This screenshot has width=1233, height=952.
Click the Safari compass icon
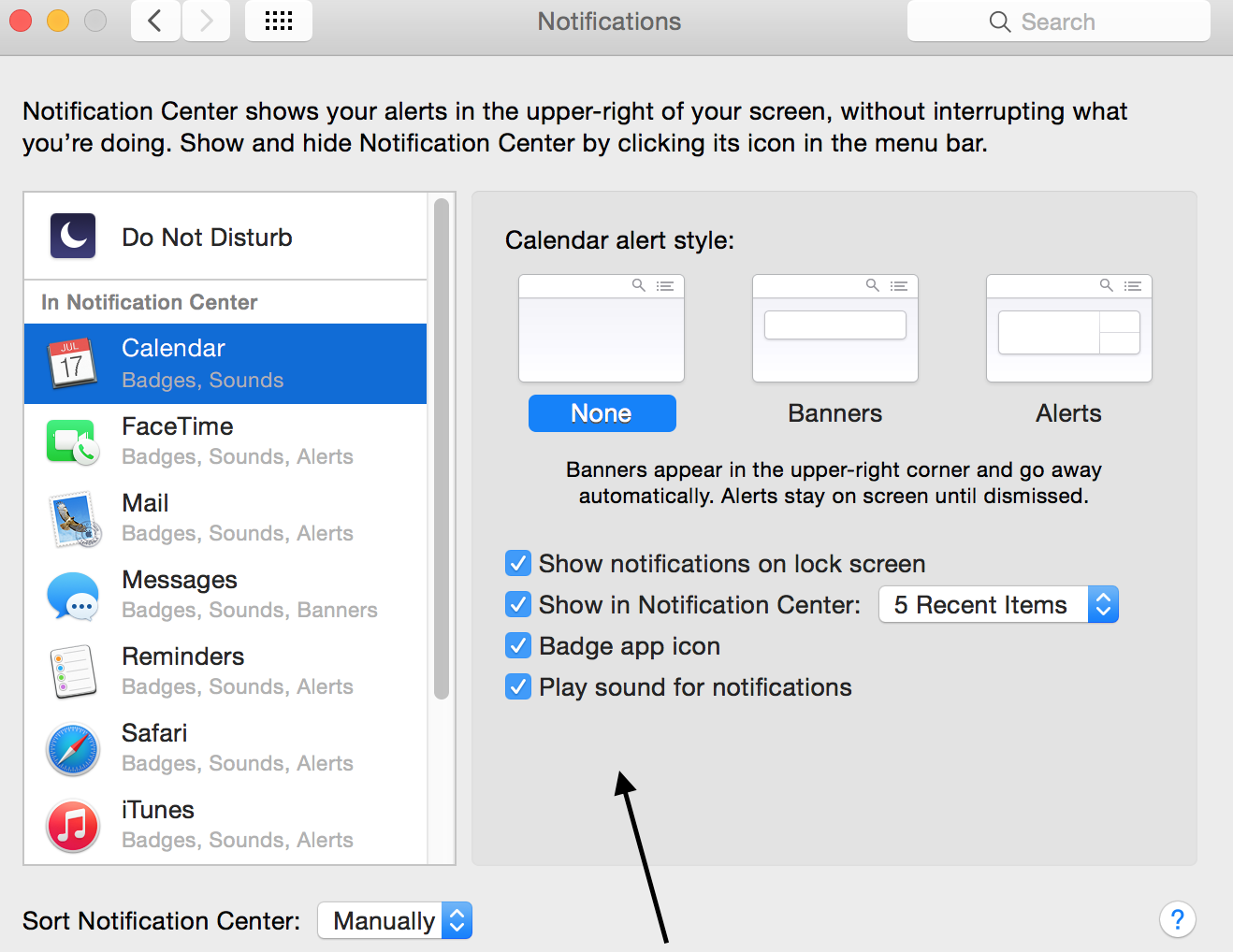[x=73, y=750]
